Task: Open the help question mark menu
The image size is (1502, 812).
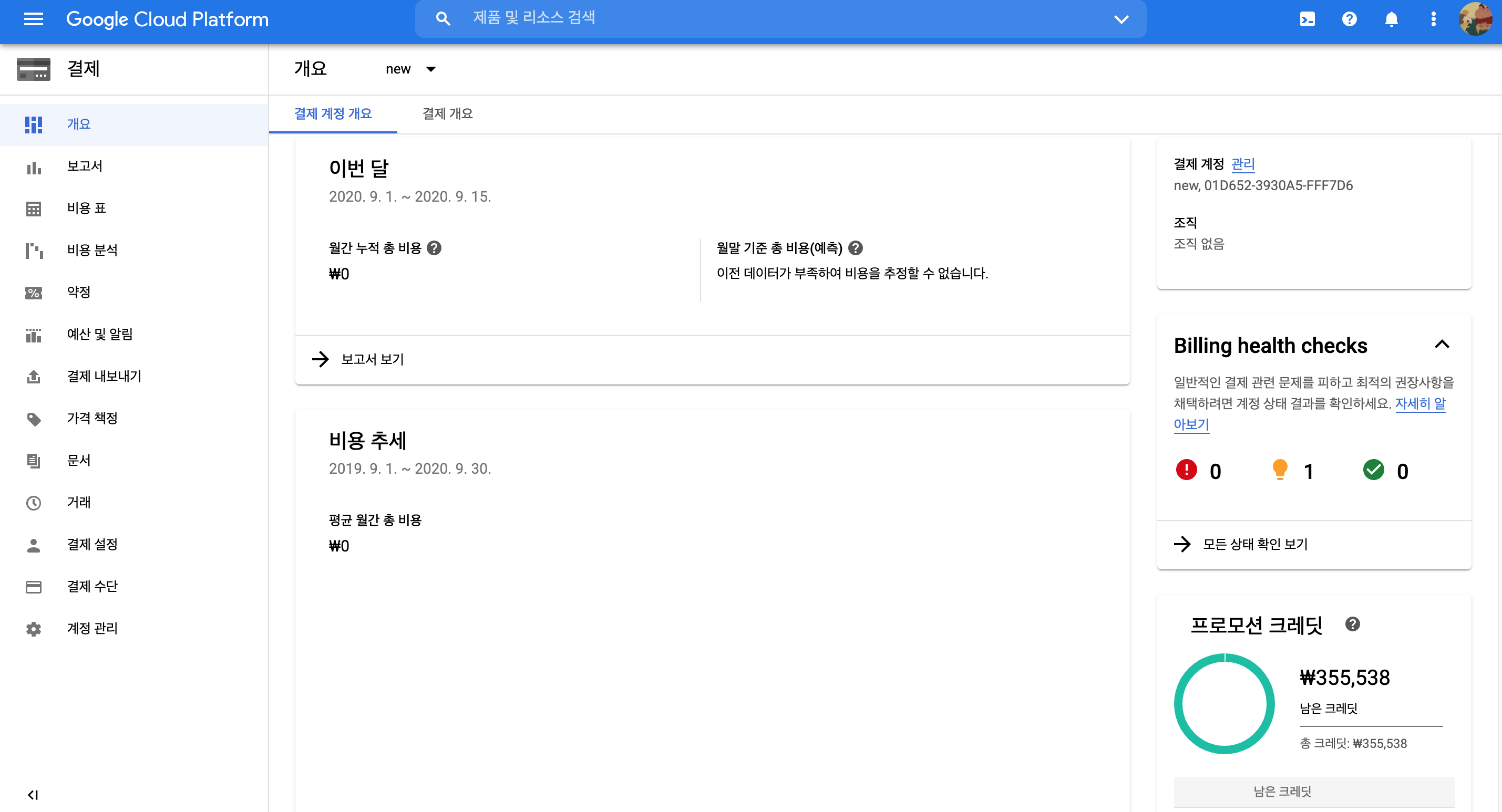Action: [x=1349, y=19]
